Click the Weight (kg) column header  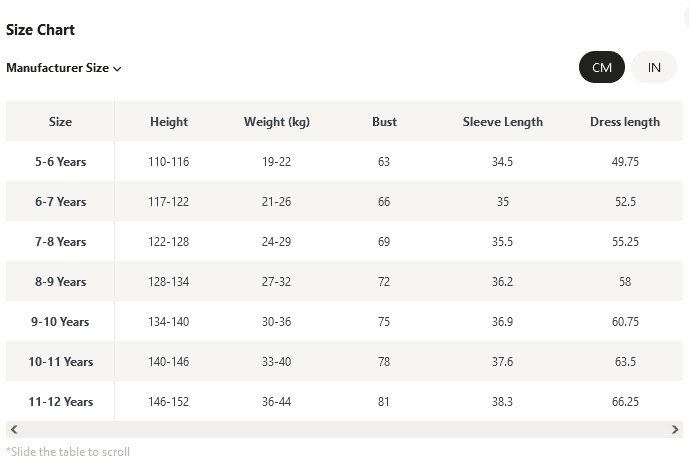[277, 122]
